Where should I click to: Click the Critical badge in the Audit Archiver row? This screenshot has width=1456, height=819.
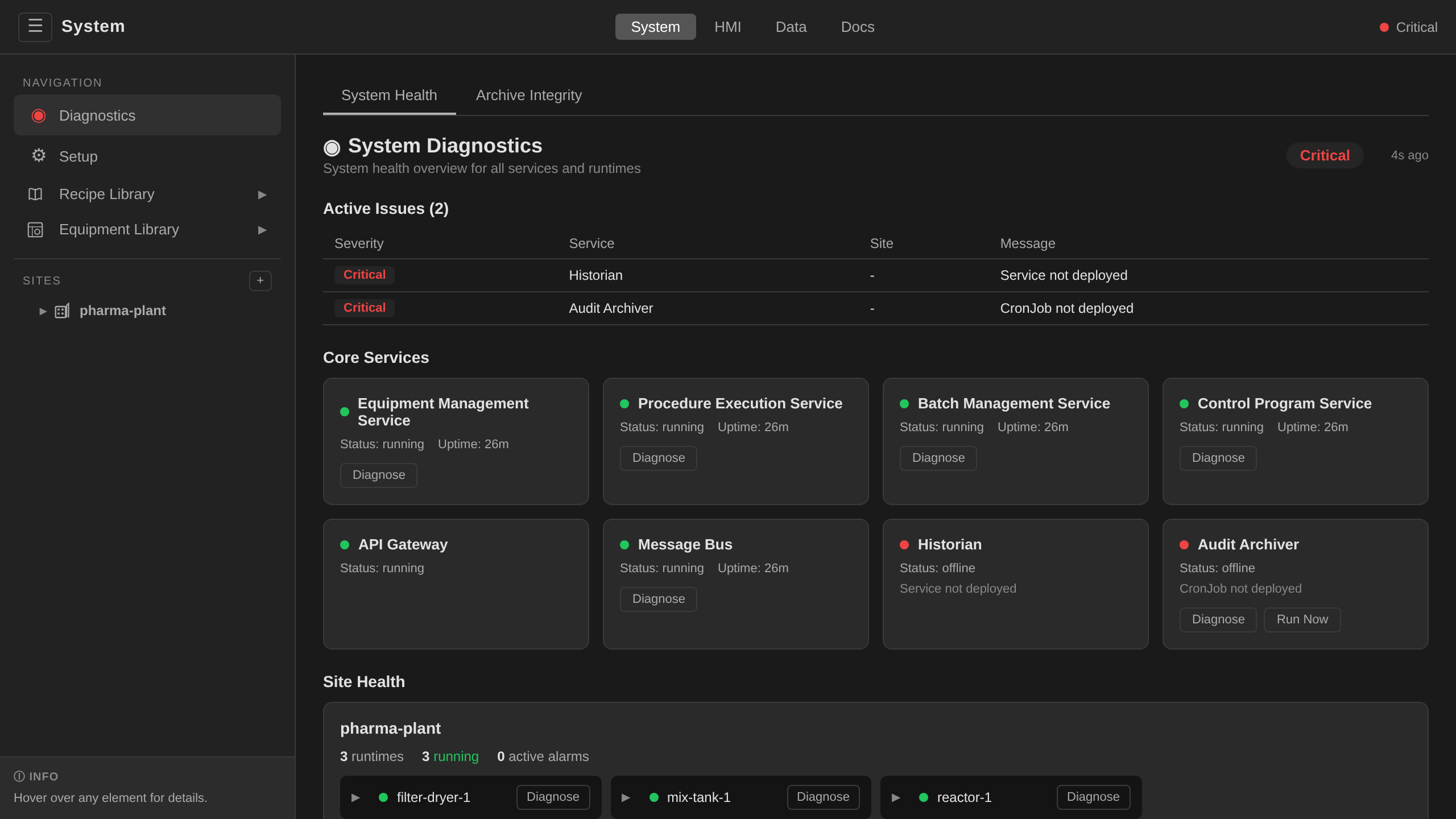365,308
